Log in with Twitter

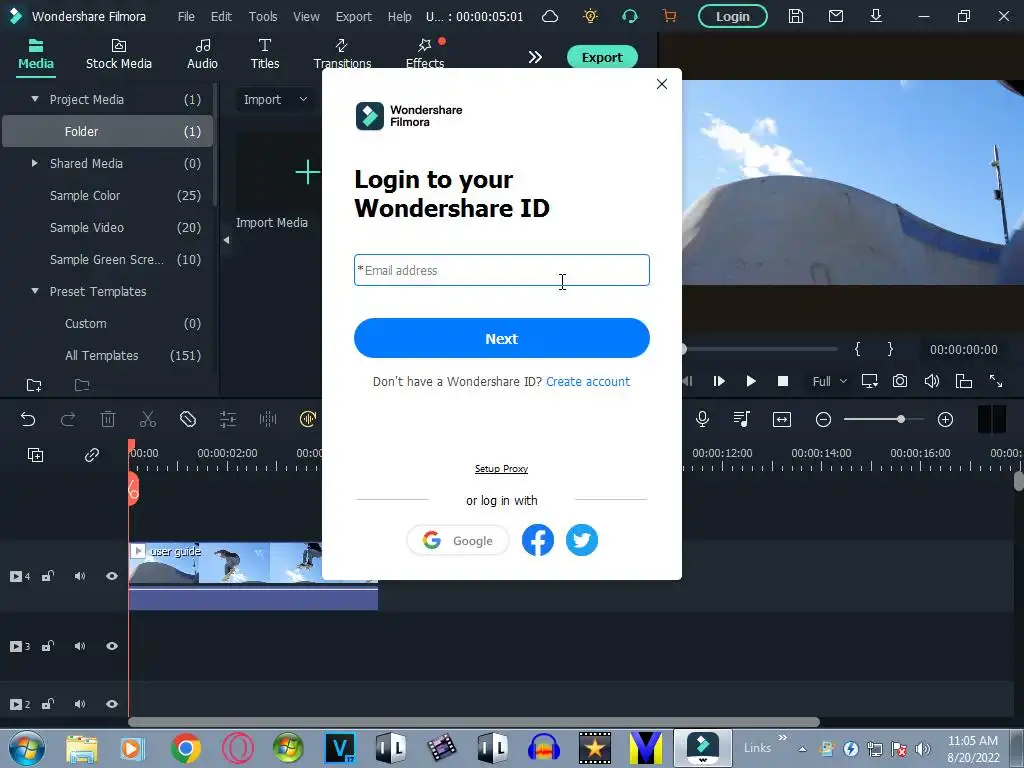(581, 540)
